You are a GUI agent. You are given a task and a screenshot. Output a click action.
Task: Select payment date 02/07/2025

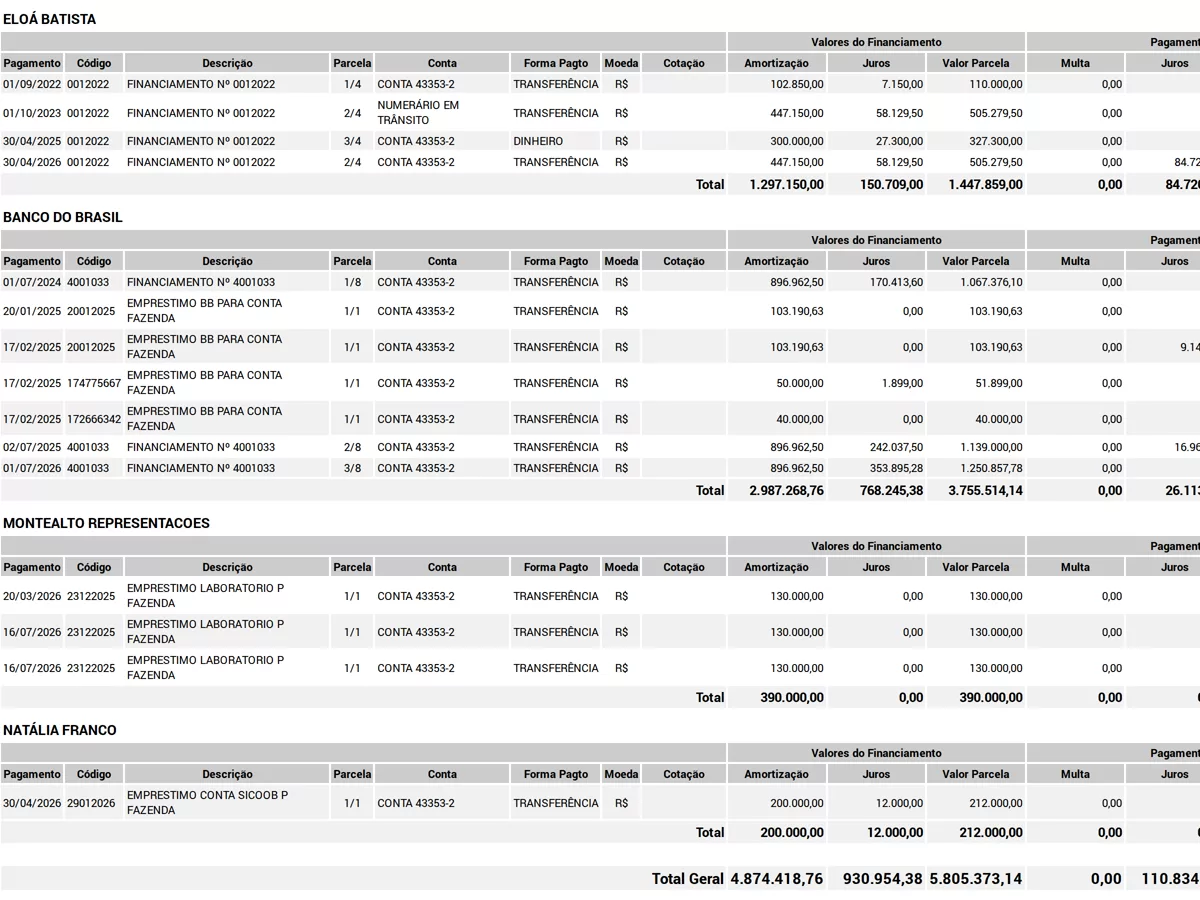(x=32, y=447)
